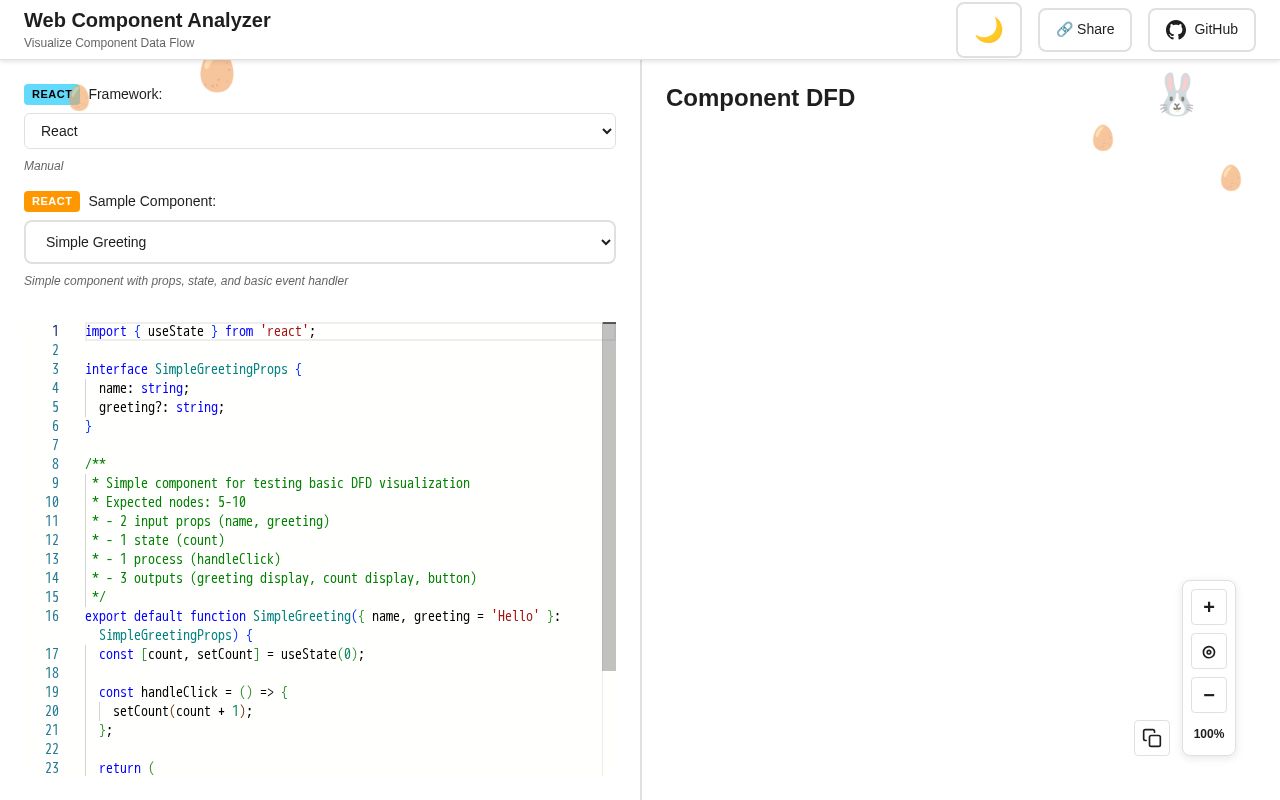
Task: Click the "name: string;" code line
Action: click(144, 388)
